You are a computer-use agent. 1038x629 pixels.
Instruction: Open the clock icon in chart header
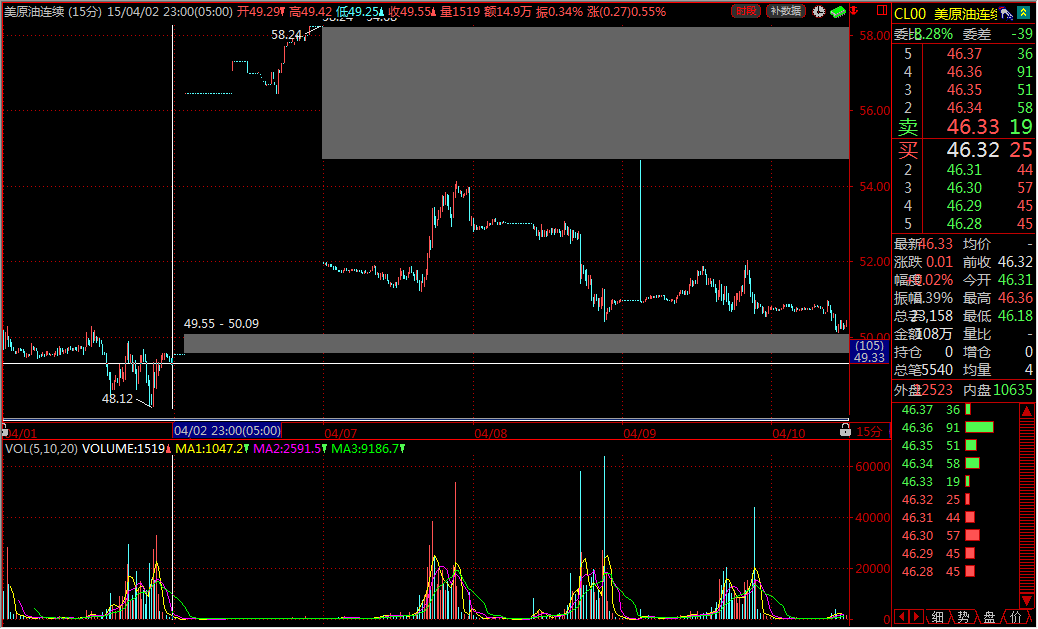[819, 11]
